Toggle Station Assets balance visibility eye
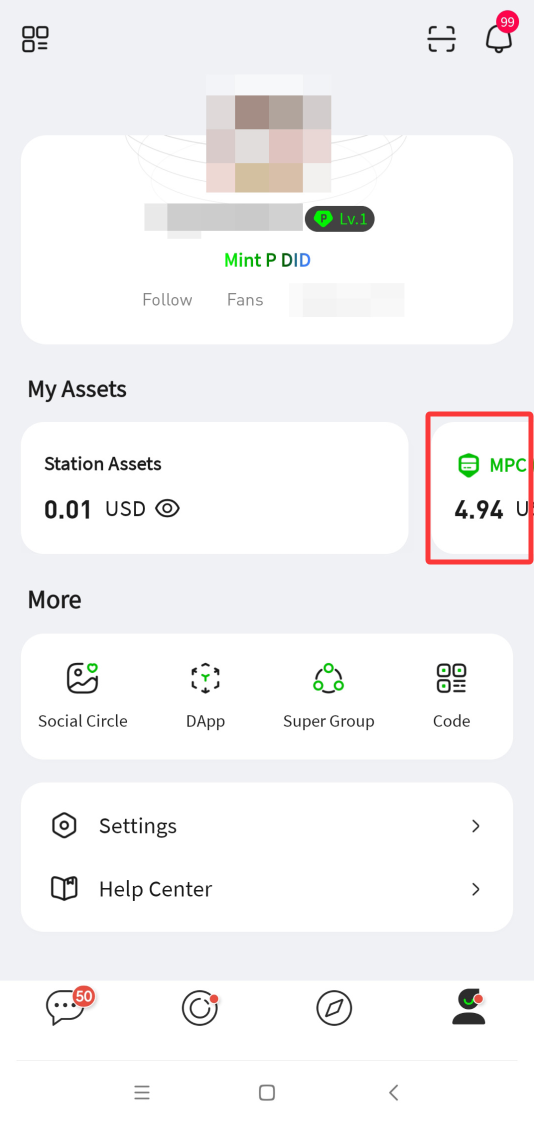Screen dimensions: 534x1122 [x=168, y=509]
